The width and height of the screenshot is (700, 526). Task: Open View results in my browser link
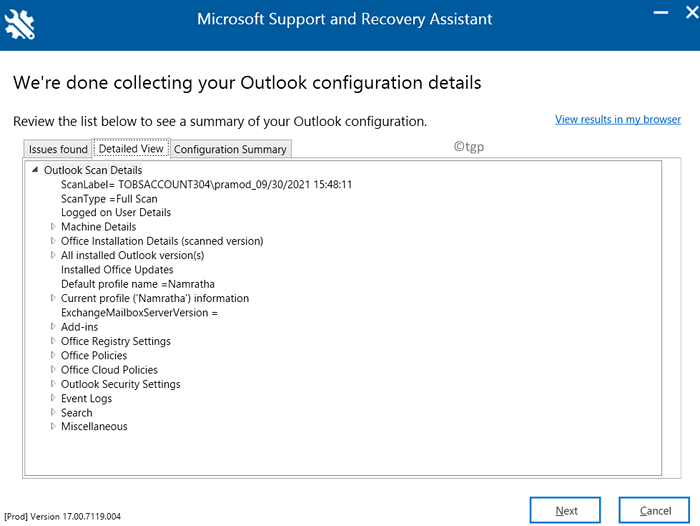[x=617, y=120]
